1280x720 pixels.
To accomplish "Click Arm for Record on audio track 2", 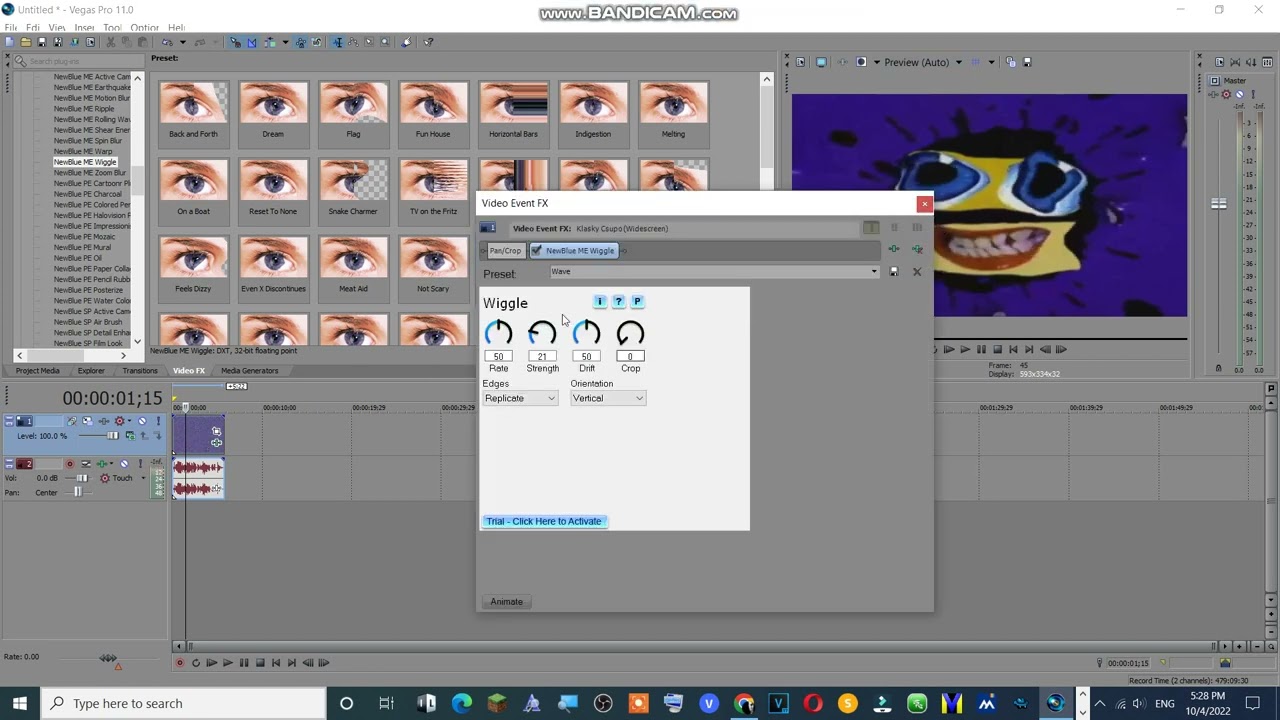I will 70,464.
